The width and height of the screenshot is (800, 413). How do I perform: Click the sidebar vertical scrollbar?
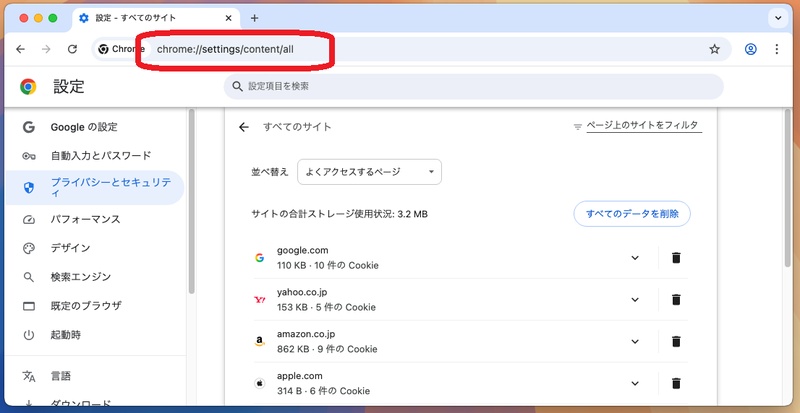click(x=191, y=202)
